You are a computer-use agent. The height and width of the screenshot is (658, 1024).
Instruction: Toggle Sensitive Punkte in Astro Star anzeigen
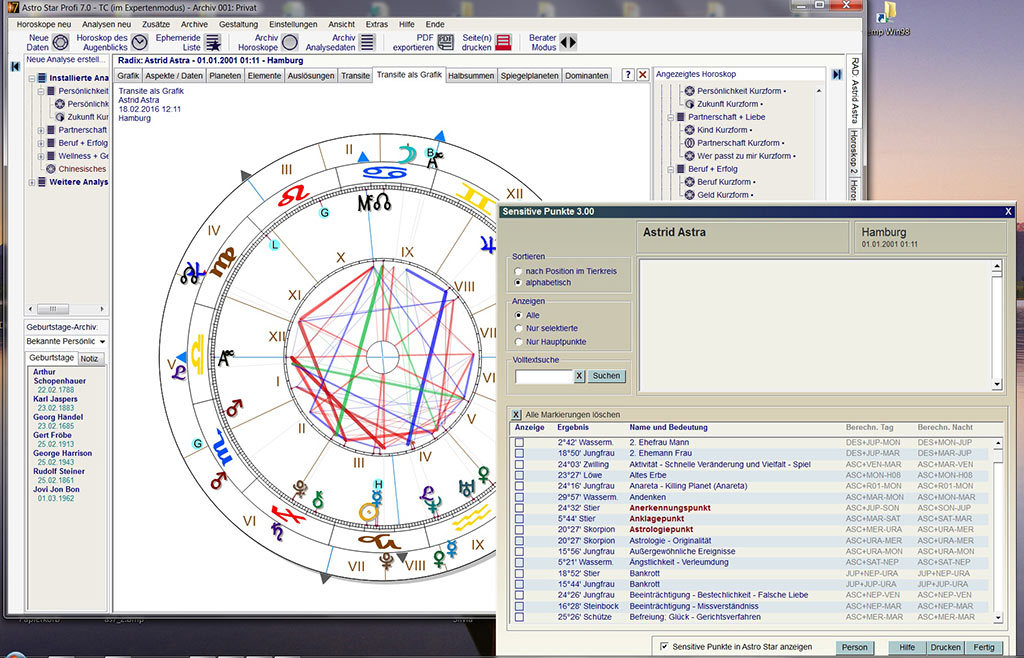point(664,646)
